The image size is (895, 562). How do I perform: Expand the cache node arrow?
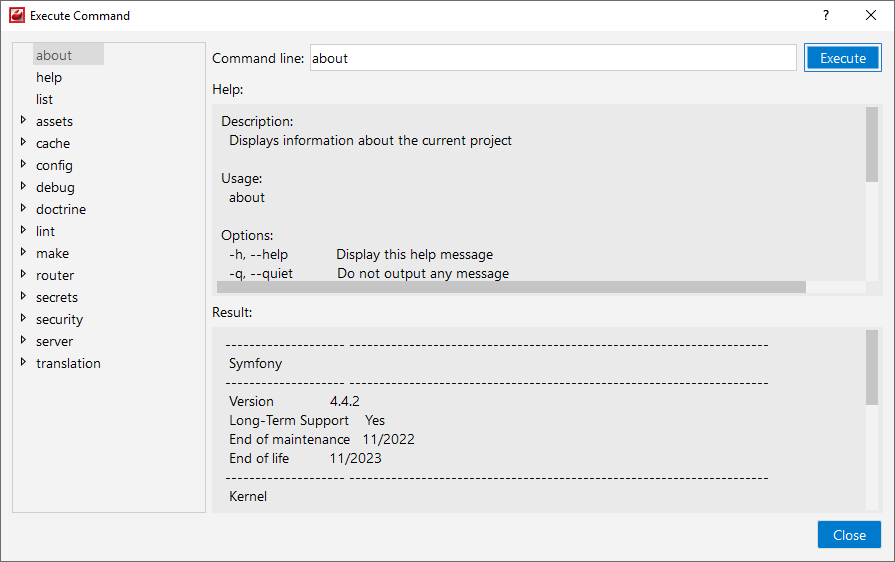(23, 141)
